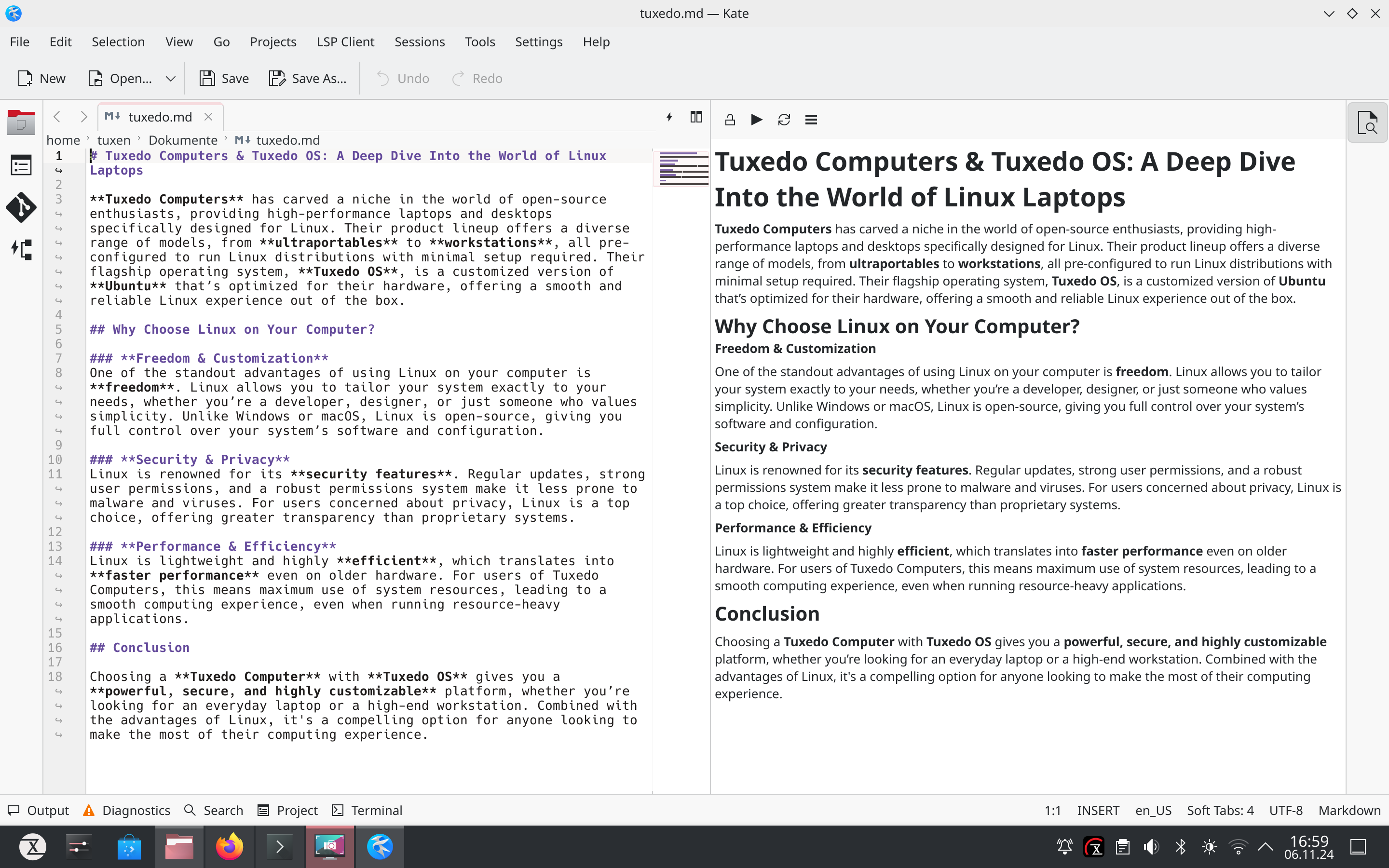This screenshot has width=1389, height=868.
Task: Open the Sessions menu
Action: click(420, 42)
